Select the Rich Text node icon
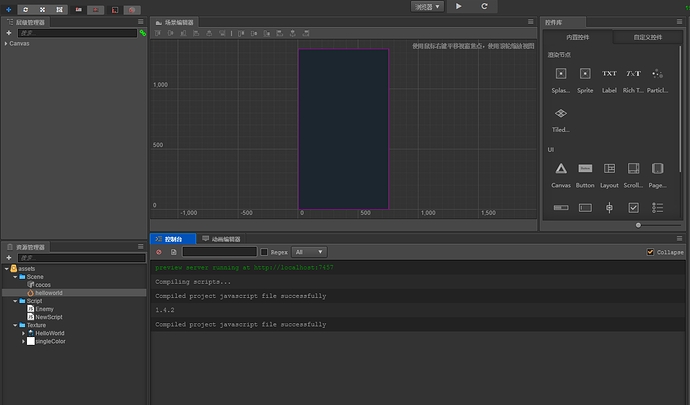 (633, 74)
